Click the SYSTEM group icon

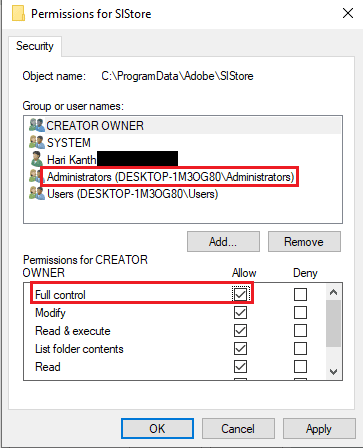[x=37, y=142]
